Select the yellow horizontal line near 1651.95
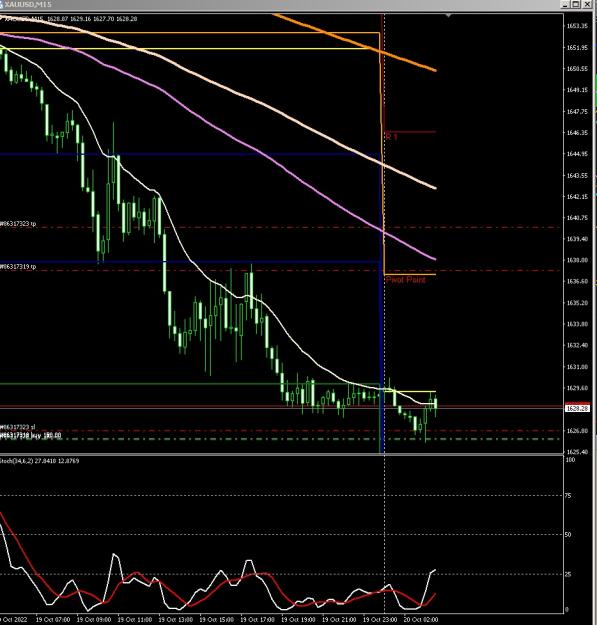Viewport: 597px width, 625px height. 189,49
